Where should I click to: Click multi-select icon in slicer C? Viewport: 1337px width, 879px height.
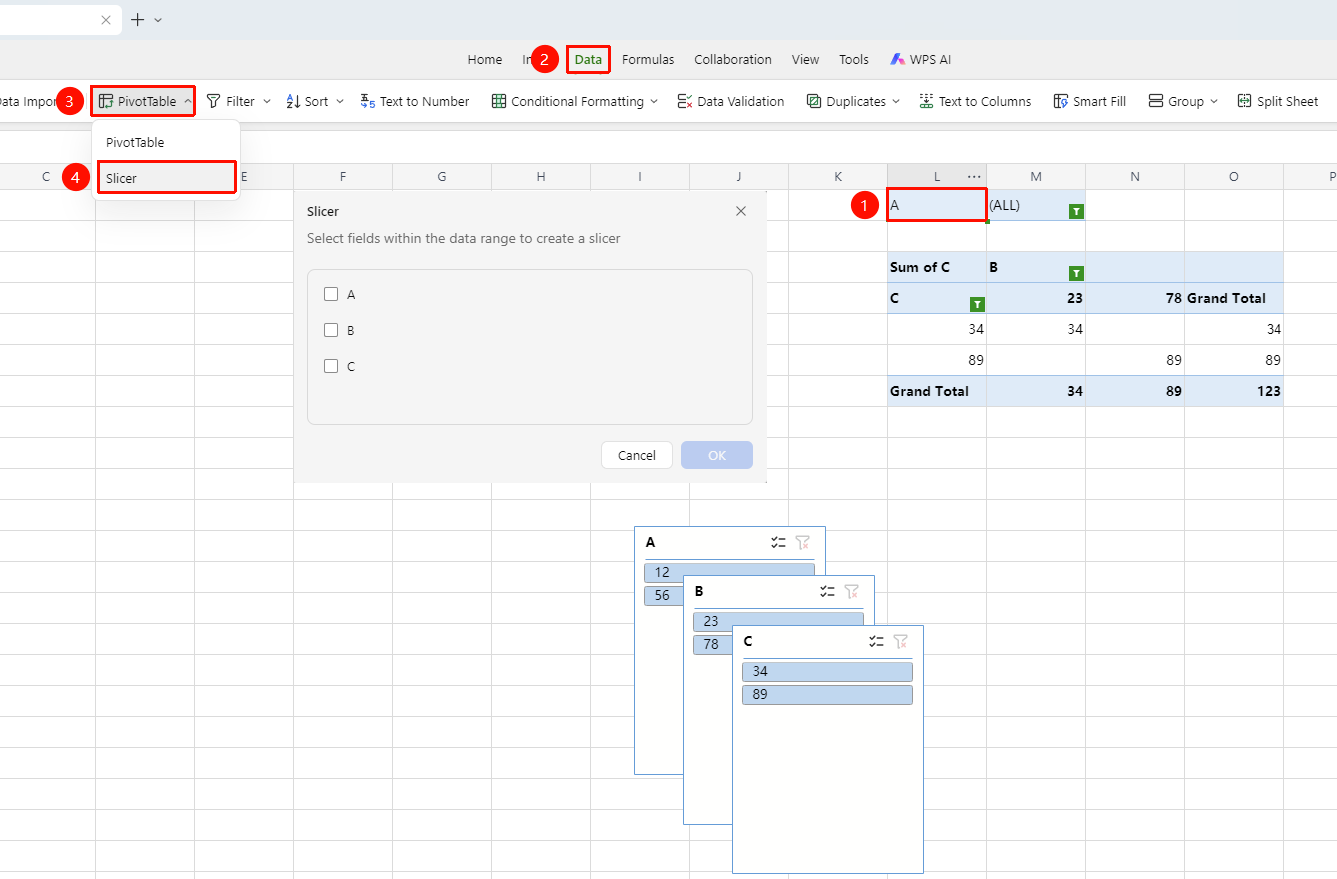tap(877, 641)
